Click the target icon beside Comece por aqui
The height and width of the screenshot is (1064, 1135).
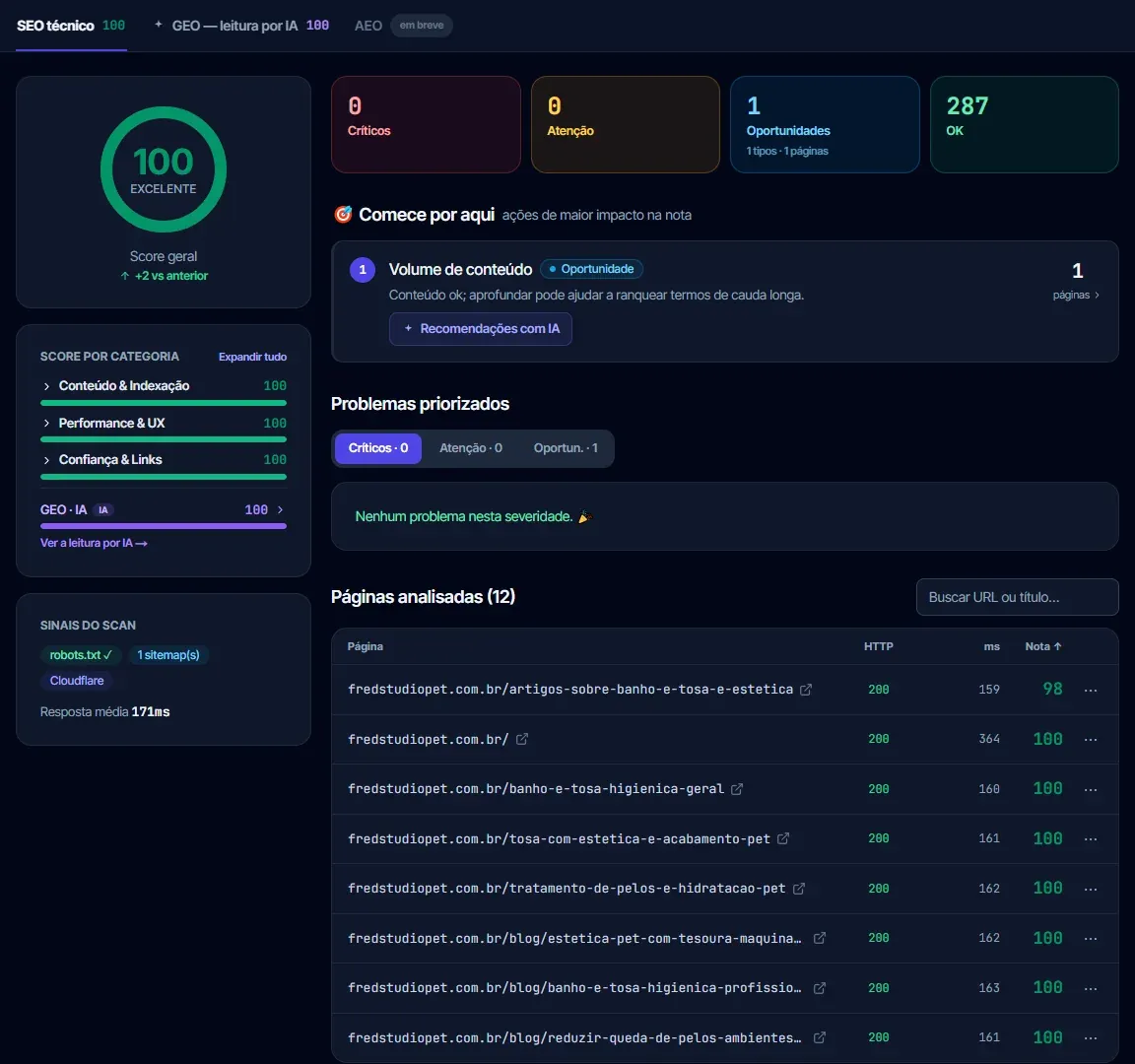(343, 214)
